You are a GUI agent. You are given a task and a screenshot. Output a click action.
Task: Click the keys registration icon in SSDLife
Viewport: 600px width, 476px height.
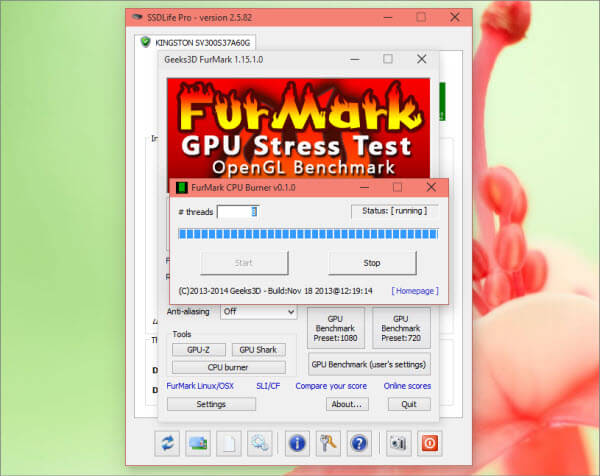[328, 443]
